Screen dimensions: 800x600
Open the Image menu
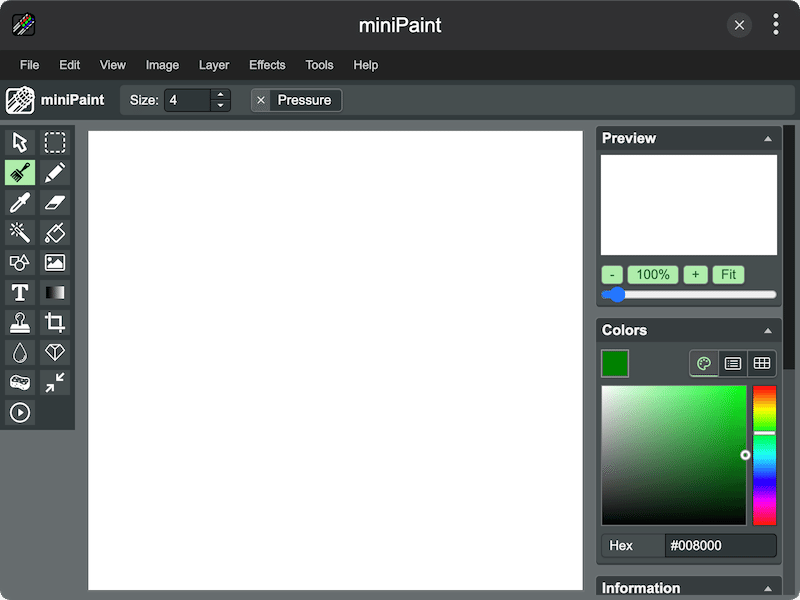(162, 65)
